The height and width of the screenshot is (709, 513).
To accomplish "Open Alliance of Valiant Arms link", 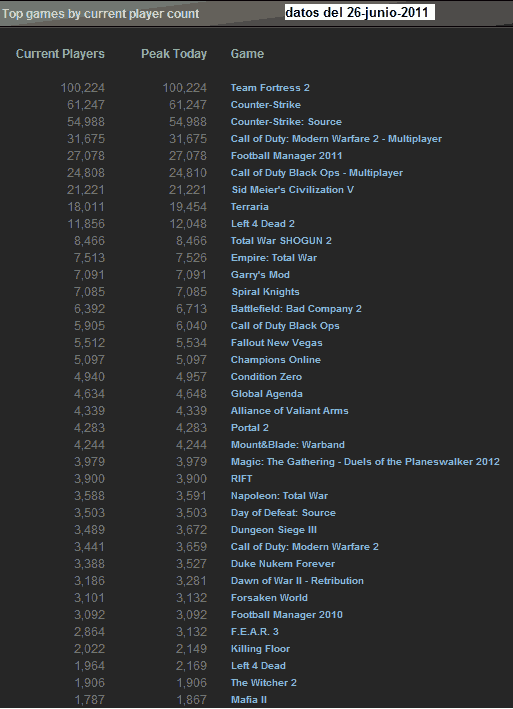I will click(290, 411).
